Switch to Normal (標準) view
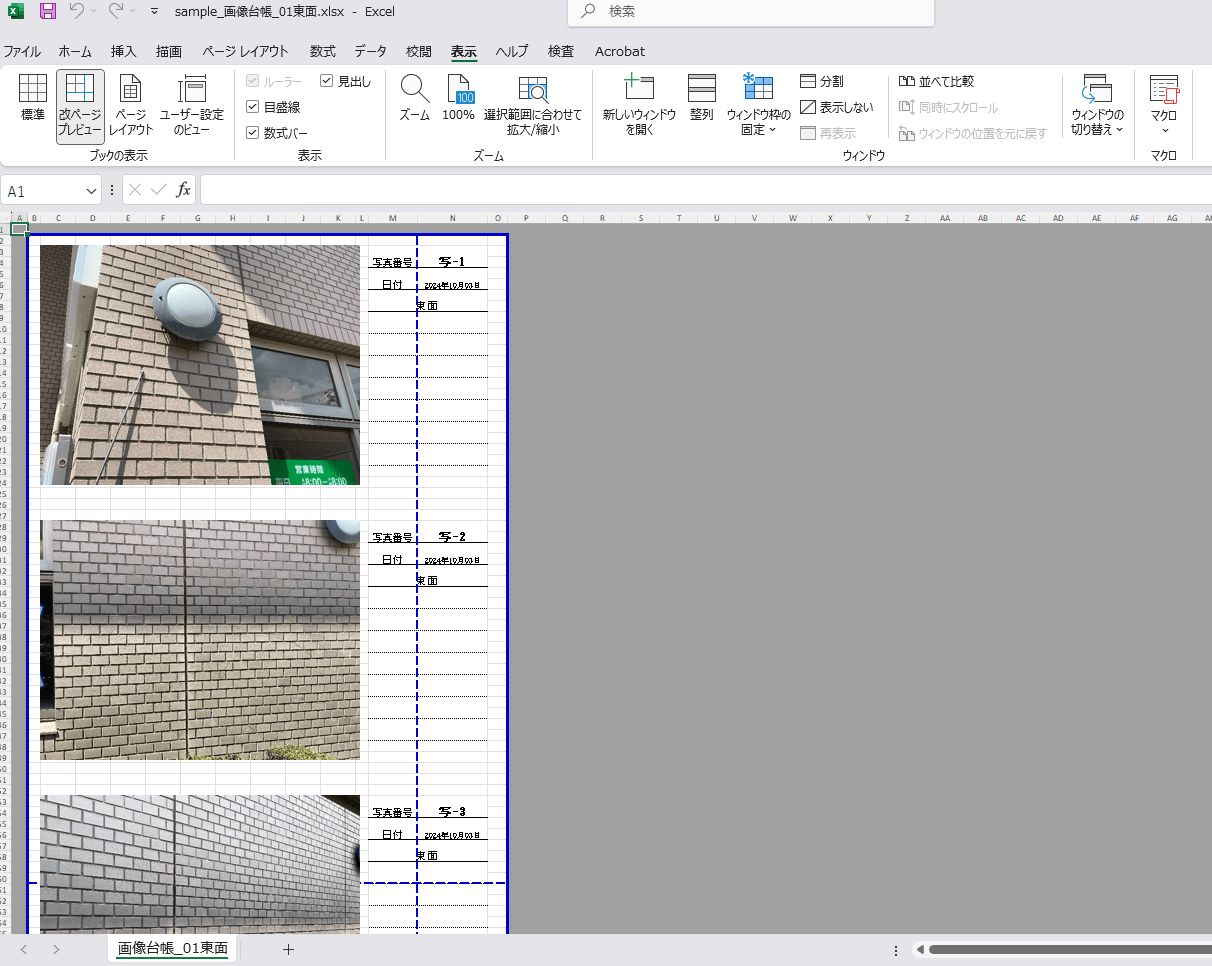The width and height of the screenshot is (1212, 966). point(33,100)
